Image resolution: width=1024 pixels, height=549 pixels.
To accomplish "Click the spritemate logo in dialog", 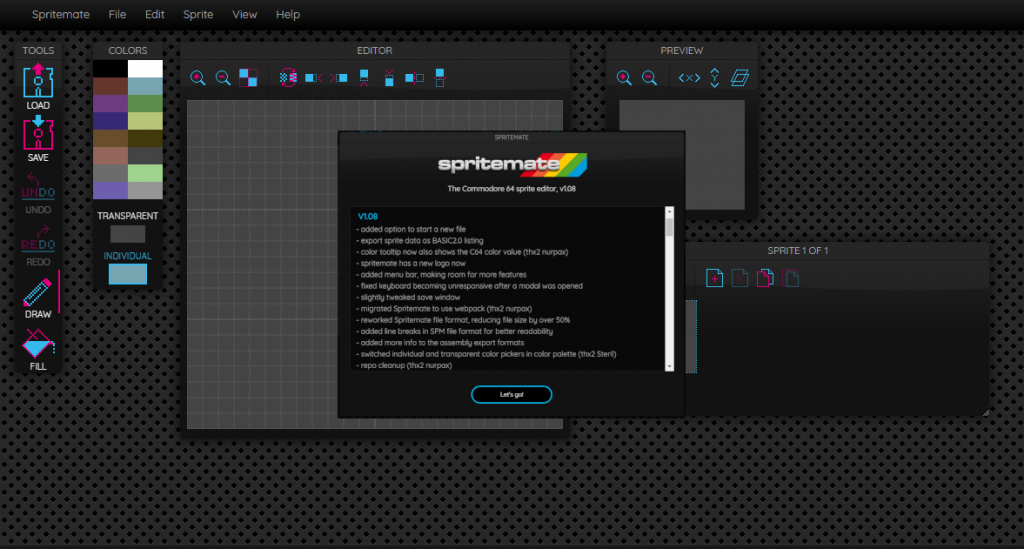I will point(512,165).
